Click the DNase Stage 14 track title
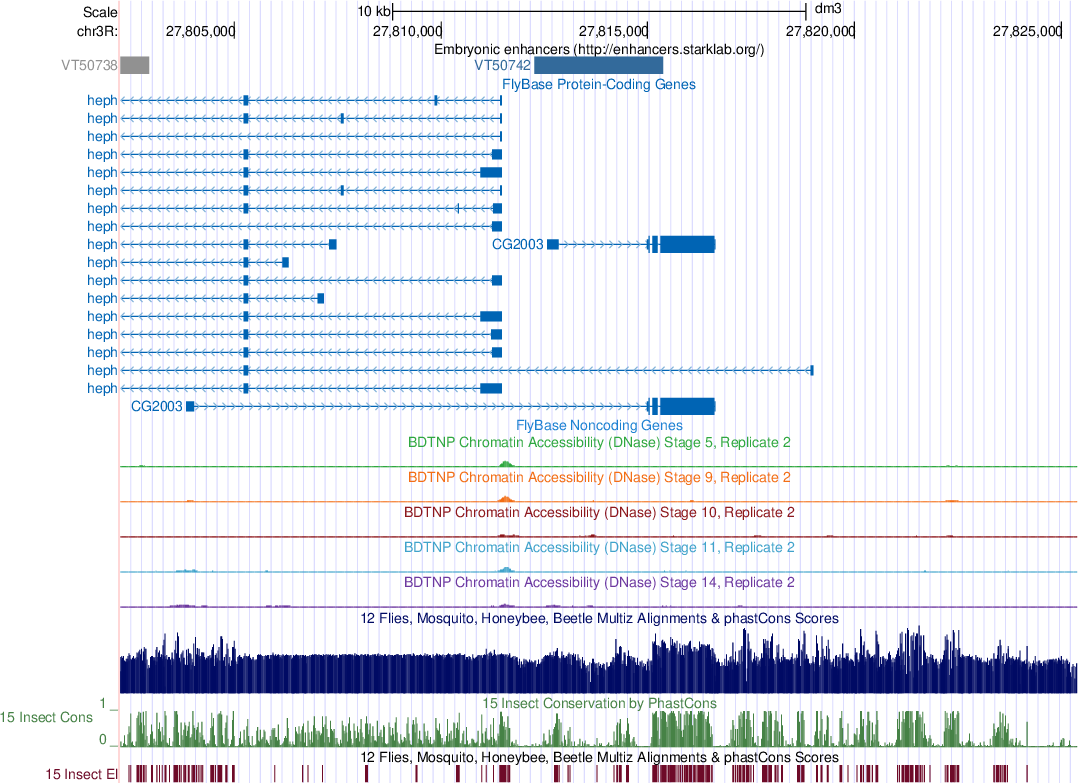 click(598, 582)
